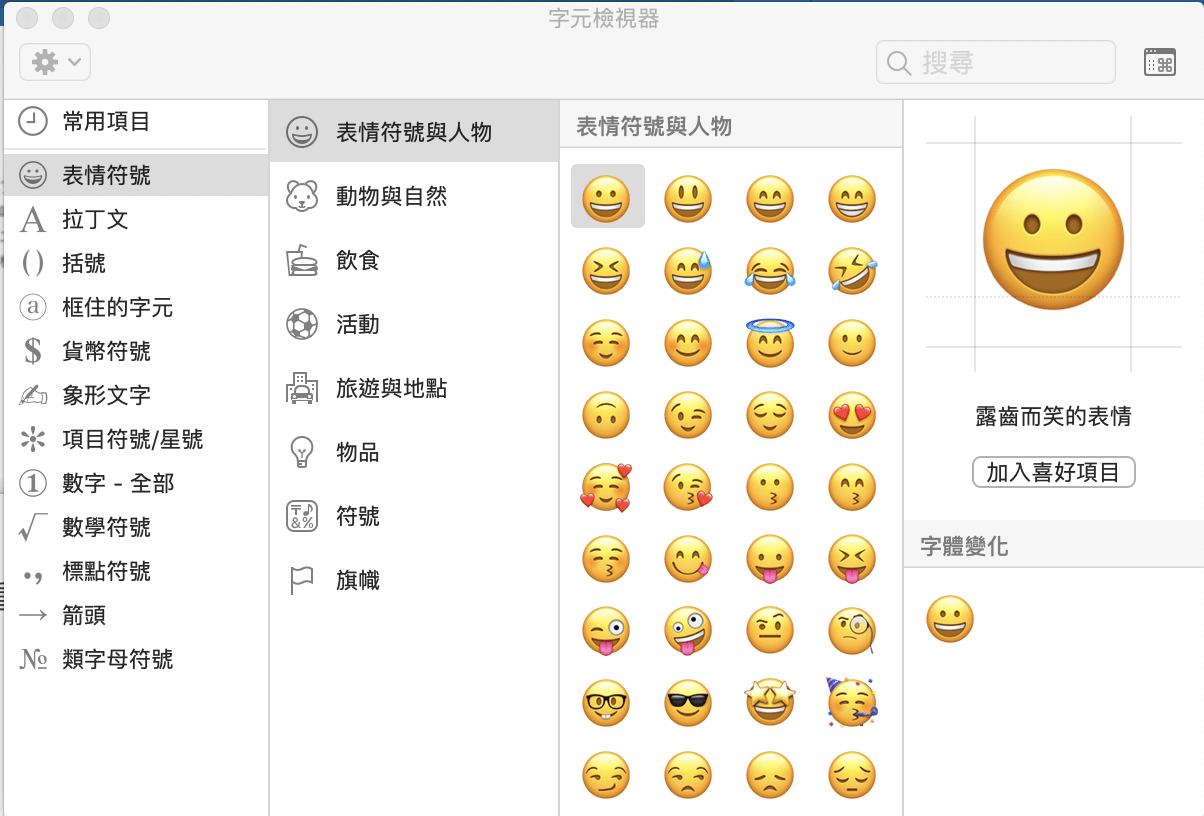Select 拉丁文 category
The width and height of the screenshot is (1204, 816).
point(136,219)
